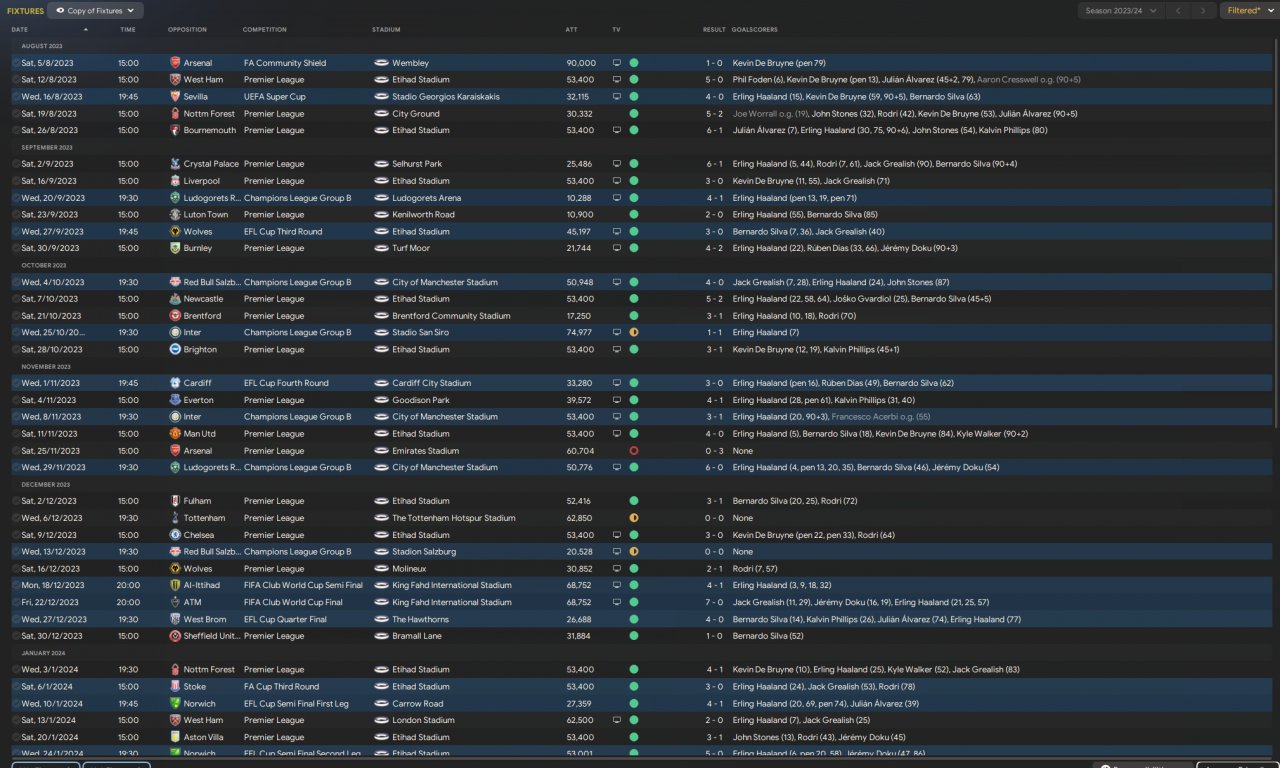This screenshot has height=768, width=1280.
Task: Click the Man Utd club badge
Action: (x=176, y=434)
